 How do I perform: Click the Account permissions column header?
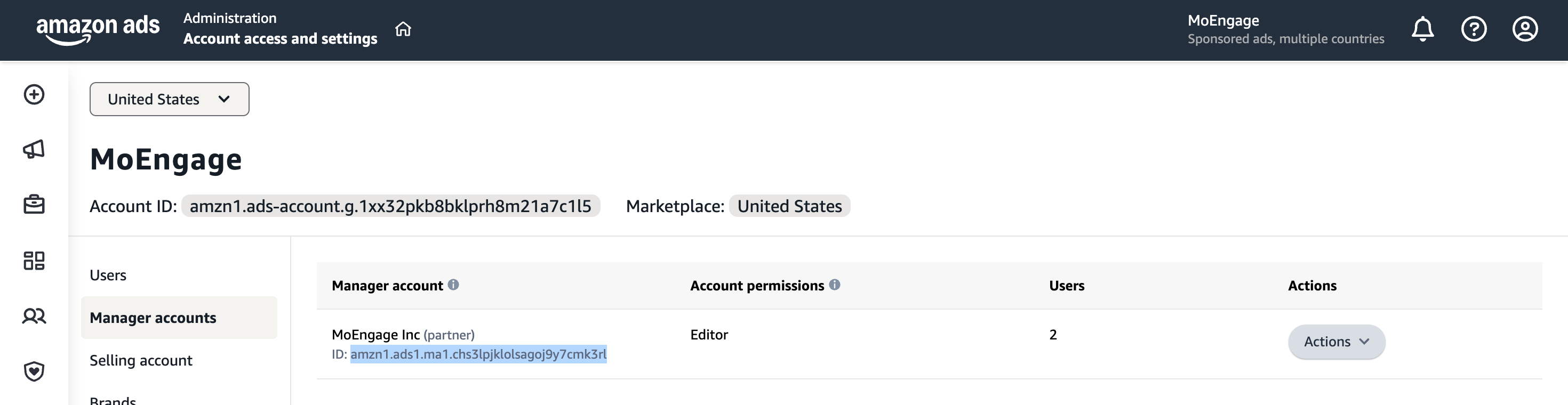[x=757, y=285]
